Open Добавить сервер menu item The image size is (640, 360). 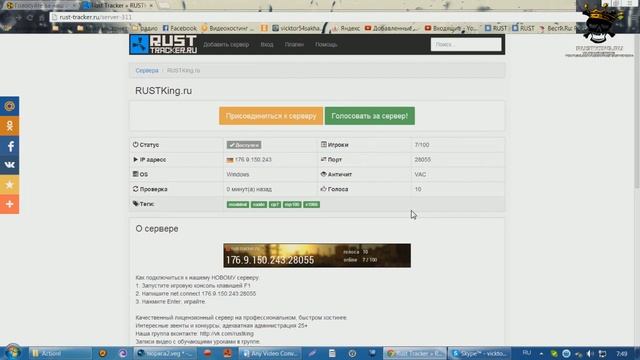coord(226,44)
